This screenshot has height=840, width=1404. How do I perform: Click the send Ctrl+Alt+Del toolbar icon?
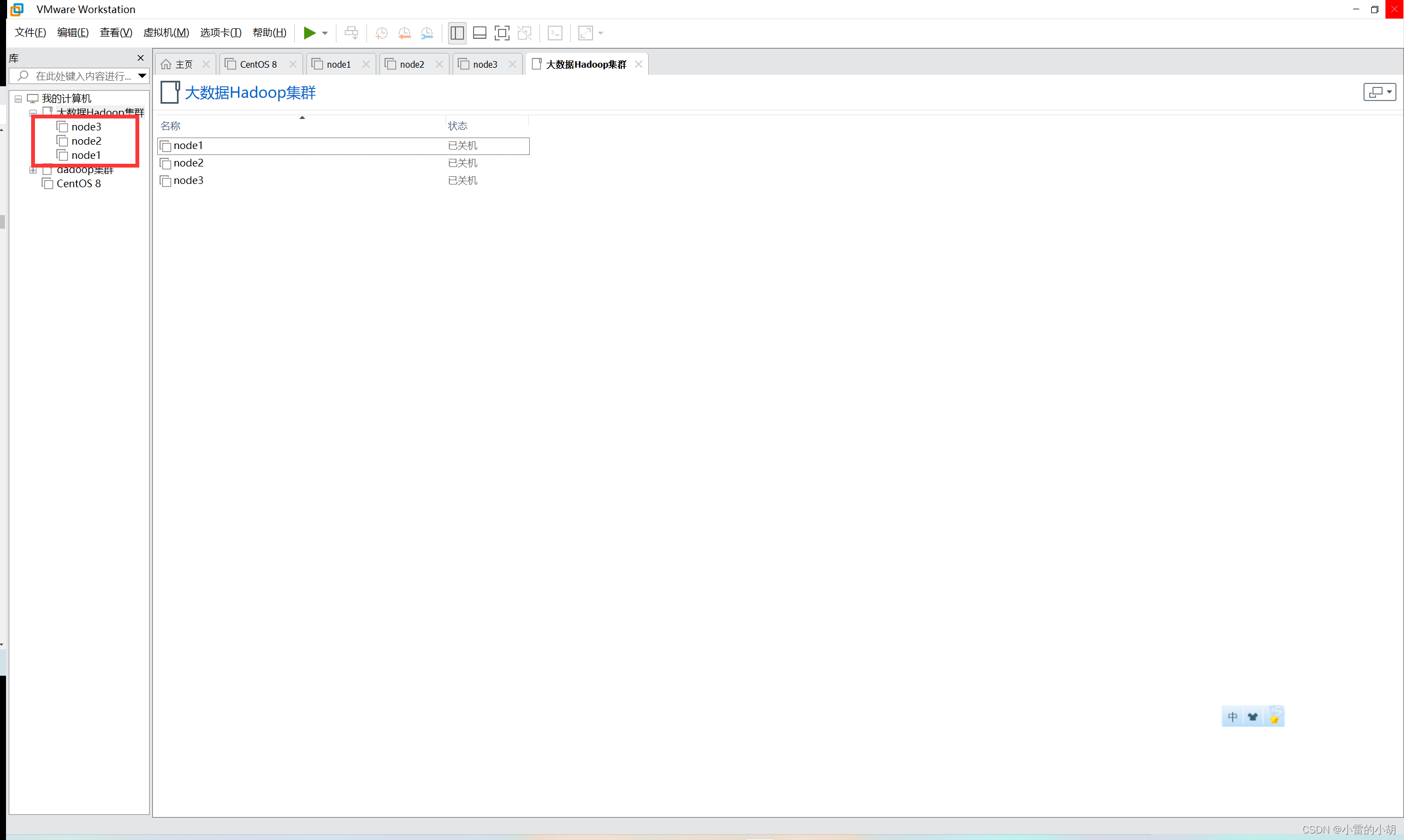tap(351, 33)
